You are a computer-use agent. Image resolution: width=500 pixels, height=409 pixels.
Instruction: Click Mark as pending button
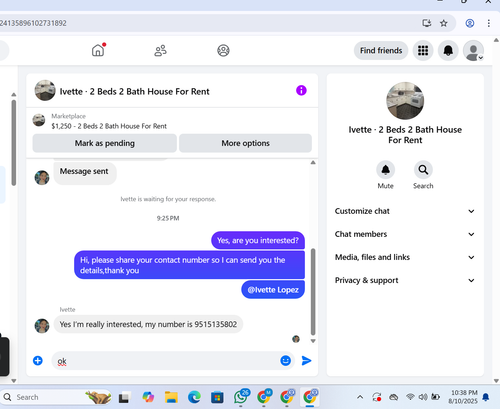coord(105,143)
